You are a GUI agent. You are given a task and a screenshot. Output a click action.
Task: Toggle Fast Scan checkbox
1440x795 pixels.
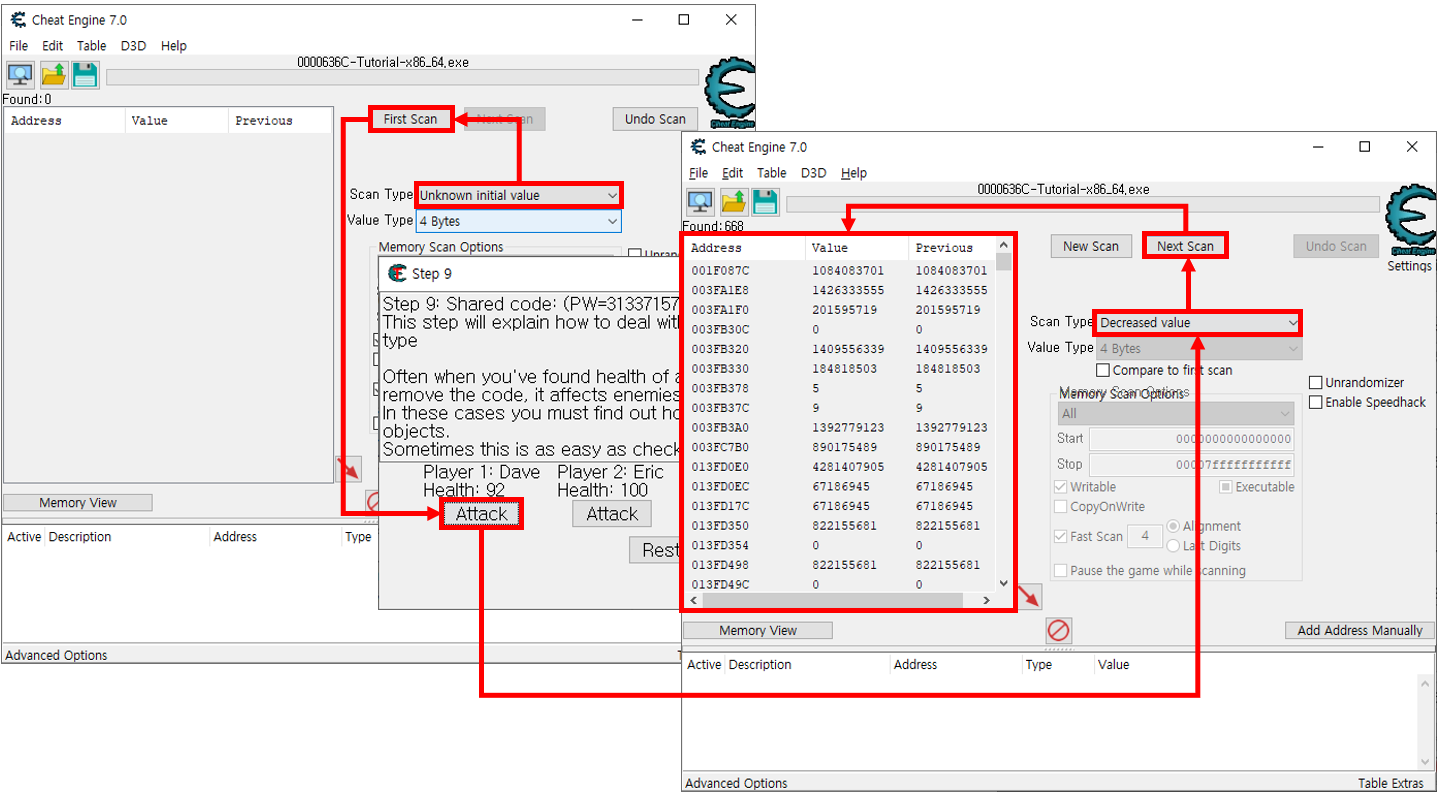(1061, 536)
